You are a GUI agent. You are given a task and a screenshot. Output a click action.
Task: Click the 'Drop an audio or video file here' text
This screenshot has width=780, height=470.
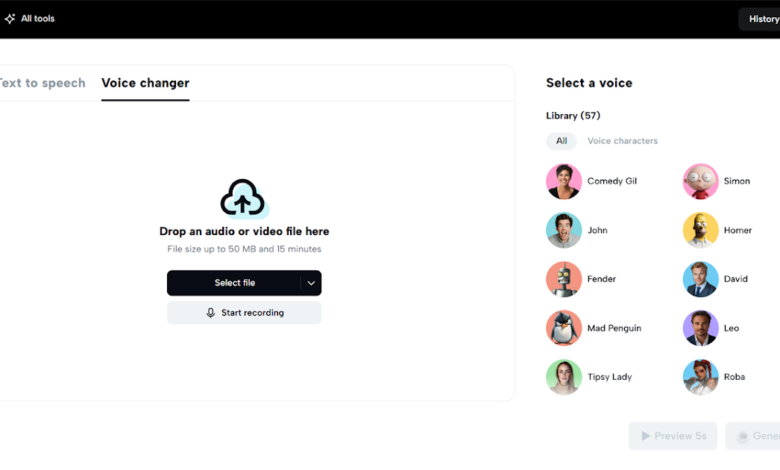(x=244, y=231)
